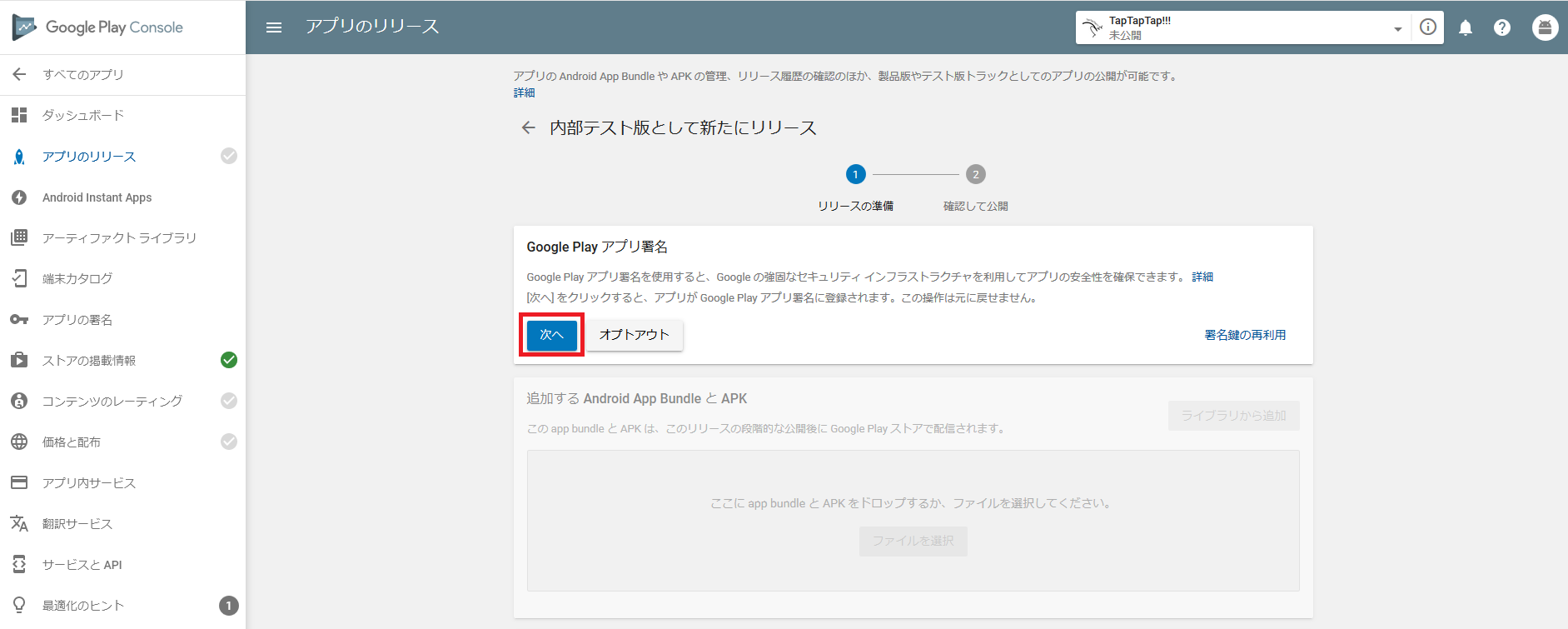Click grey checkmark beside コンテンツのレーティング
Image resolution: width=1568 pixels, height=629 pixels.
pos(229,401)
